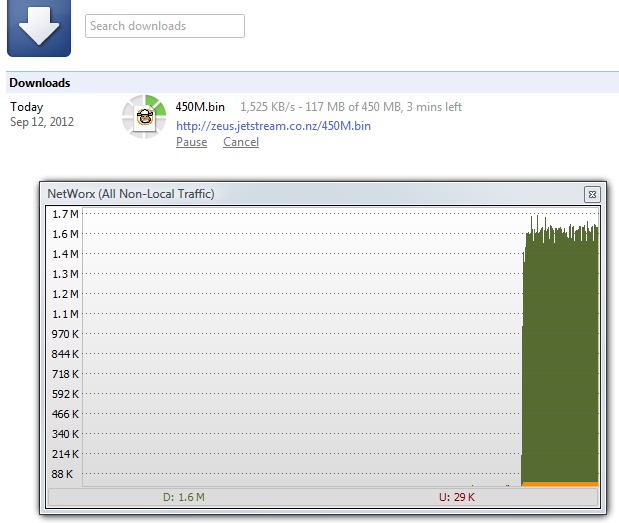Image resolution: width=619 pixels, height=523 pixels.
Task: Click the Sep 12, 2012 date
Action: point(42,122)
